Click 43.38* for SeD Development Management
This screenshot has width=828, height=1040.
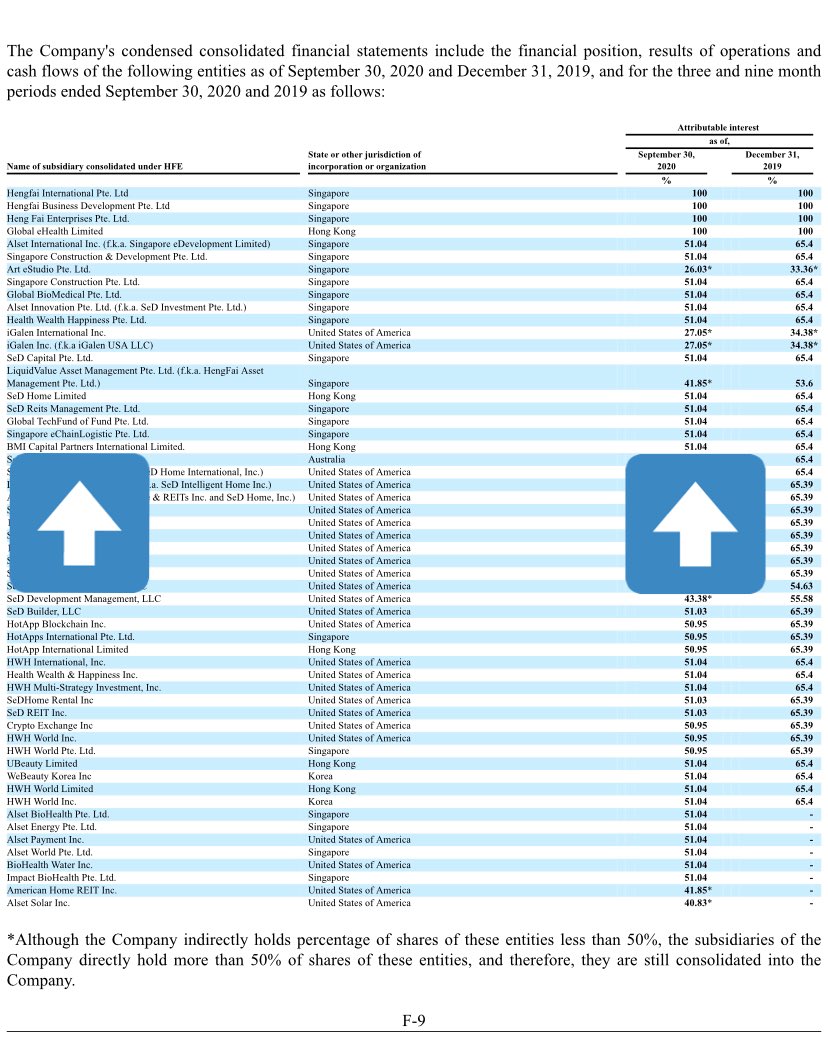(x=698, y=598)
